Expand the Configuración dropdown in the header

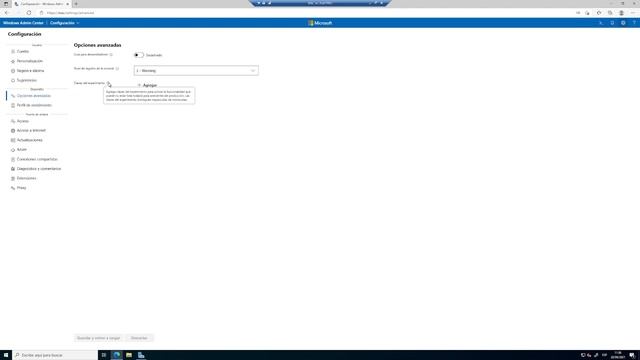coord(64,23)
